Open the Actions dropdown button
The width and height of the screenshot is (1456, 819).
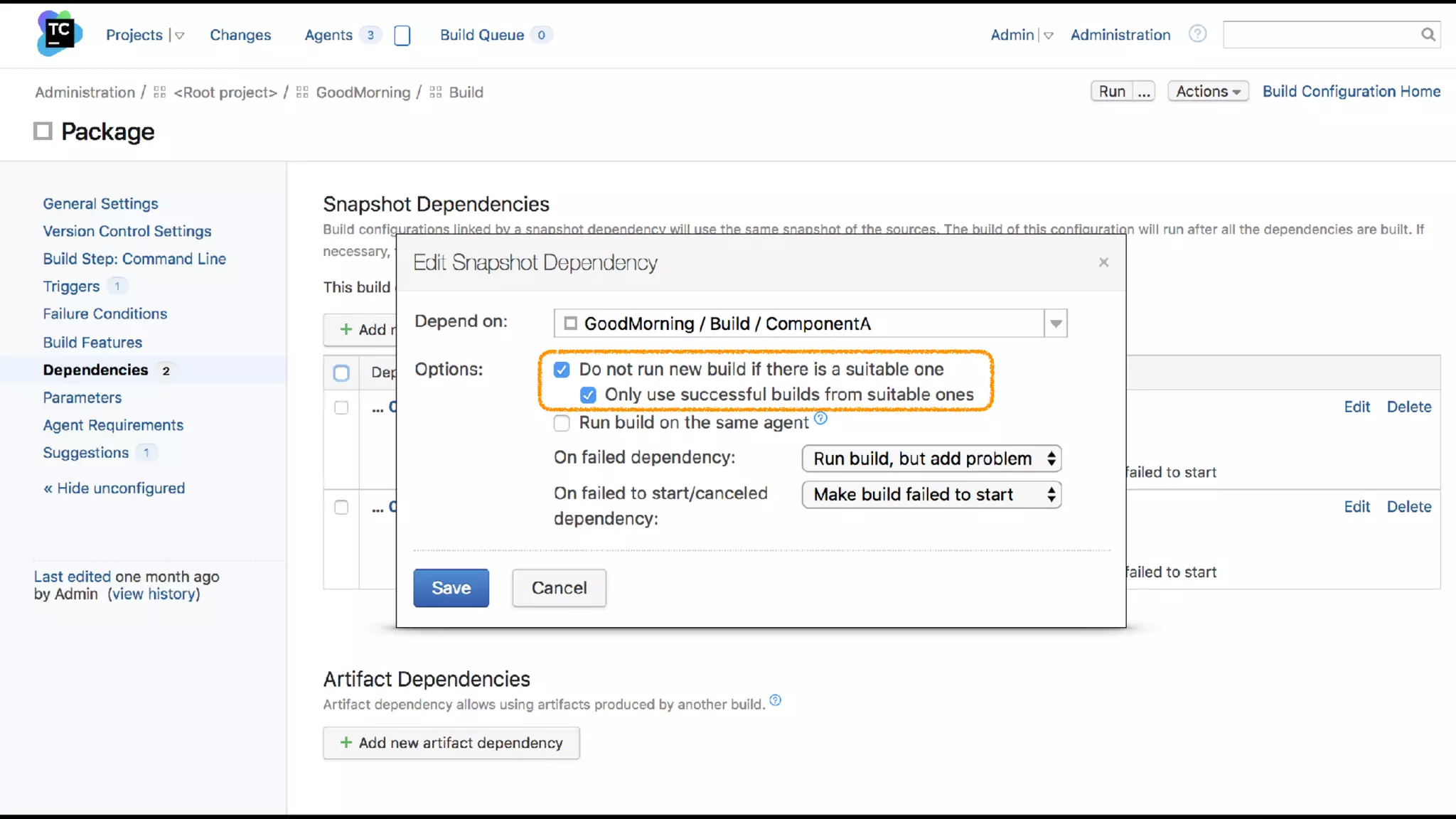pos(1207,92)
